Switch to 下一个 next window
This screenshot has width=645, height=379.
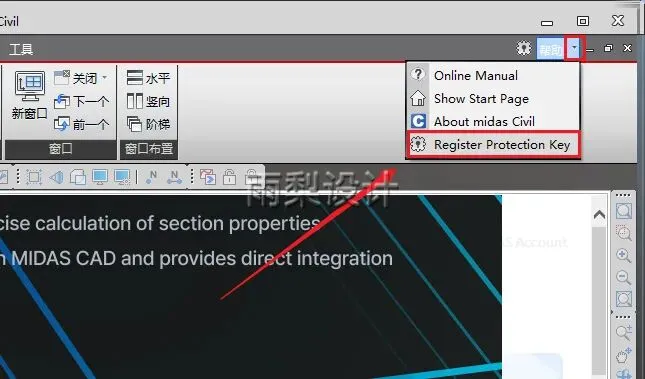coord(81,101)
